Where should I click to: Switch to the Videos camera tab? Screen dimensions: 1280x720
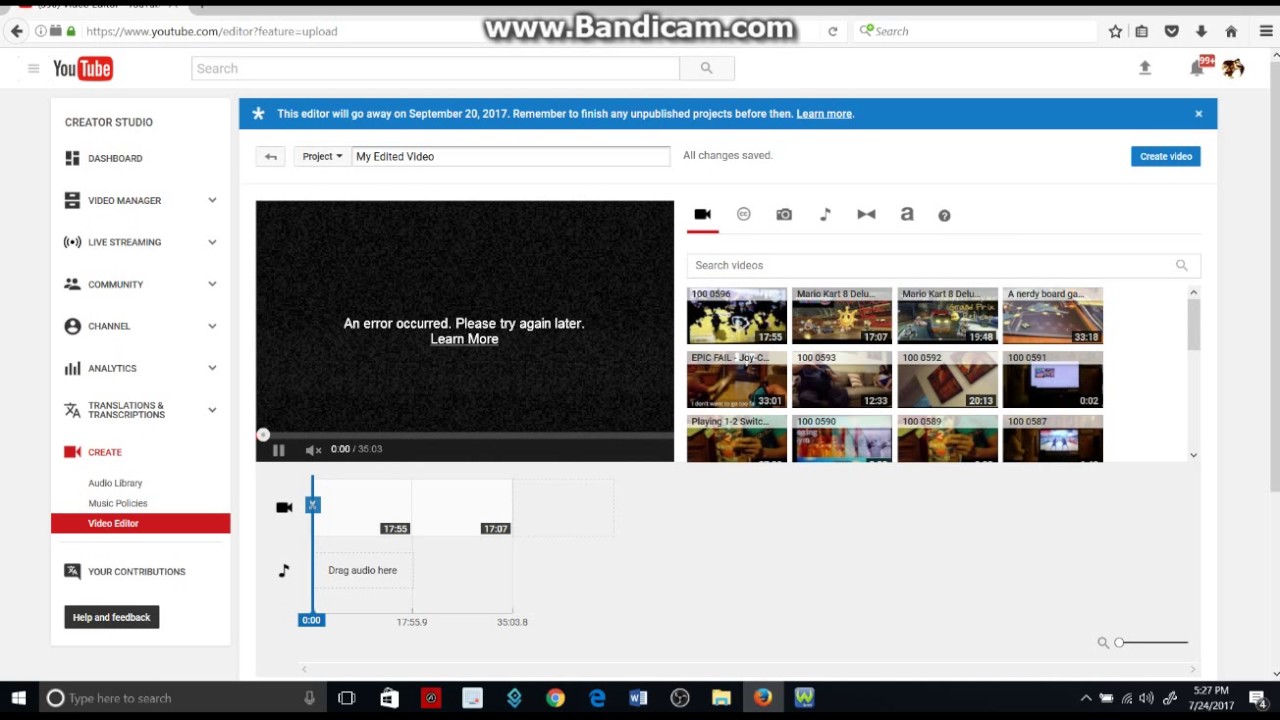click(702, 214)
